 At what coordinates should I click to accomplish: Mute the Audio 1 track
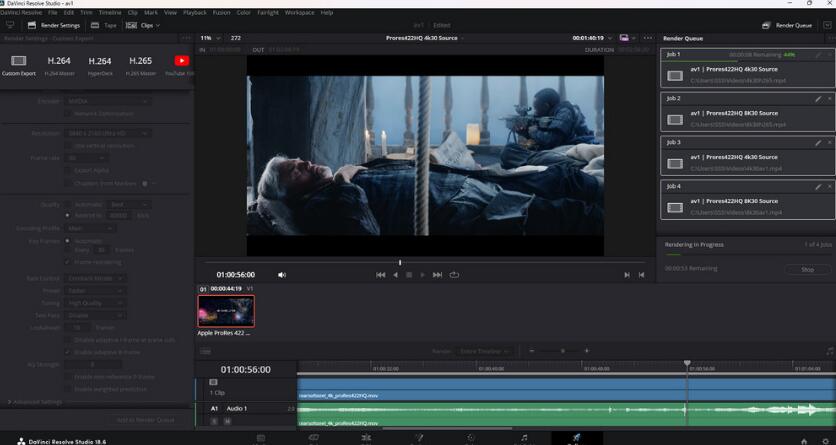click(x=227, y=421)
